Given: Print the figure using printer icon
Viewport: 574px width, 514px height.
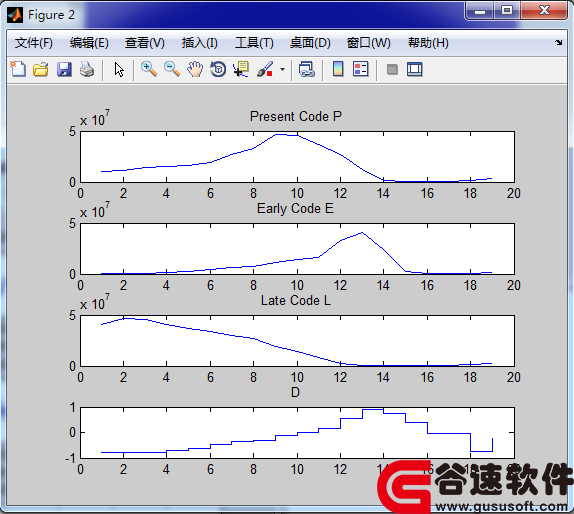Looking at the screenshot, I should (87, 69).
